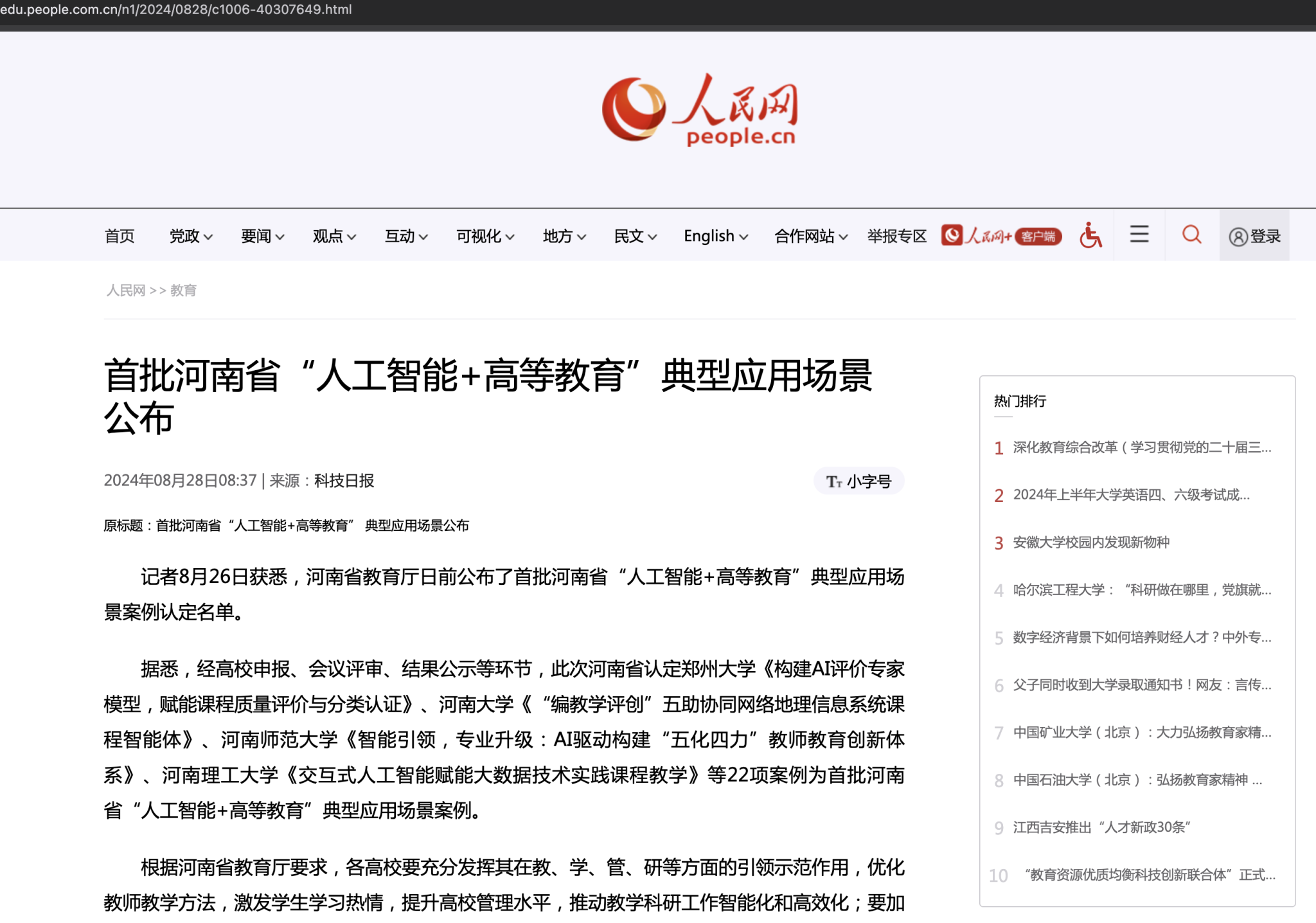
Task: Toggle font size with 小字号 button
Action: pos(858,481)
